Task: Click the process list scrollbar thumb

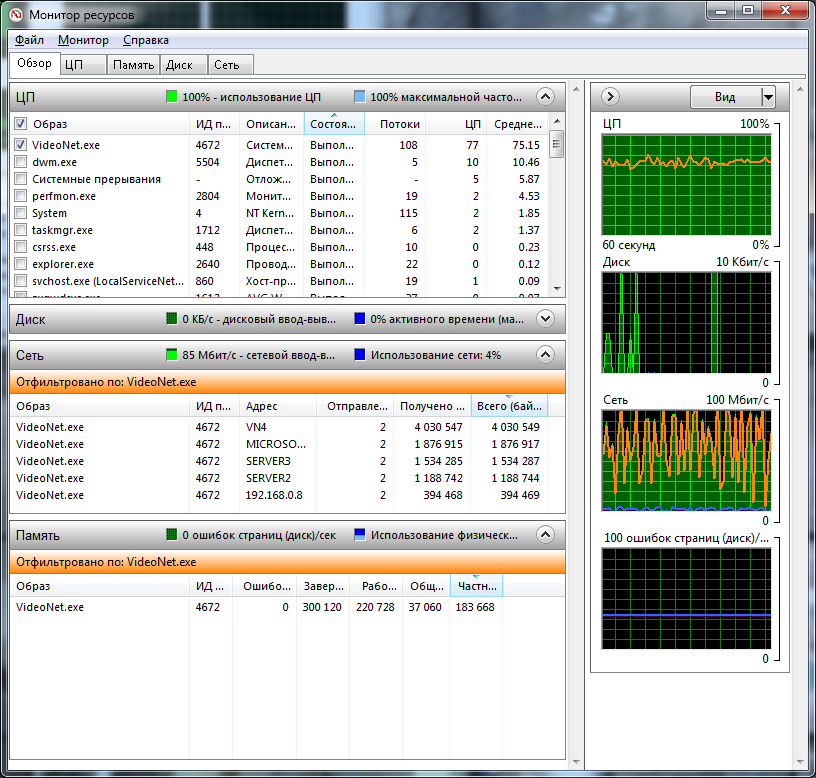Action: coord(556,144)
